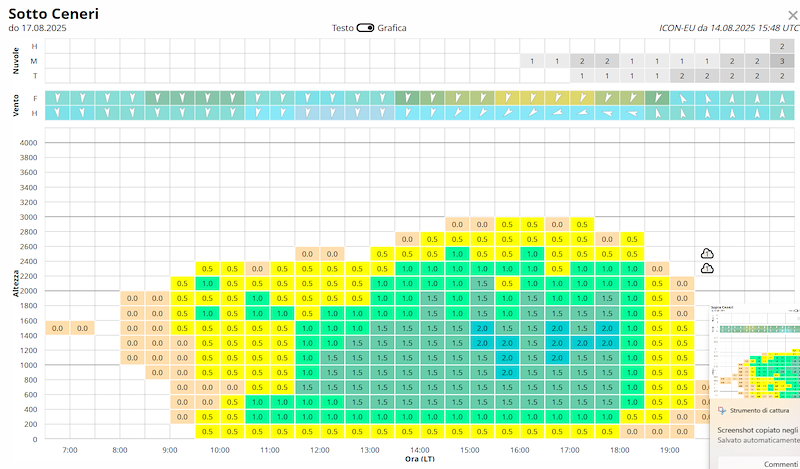Select the H wind arrow at 16:00

click(507, 113)
